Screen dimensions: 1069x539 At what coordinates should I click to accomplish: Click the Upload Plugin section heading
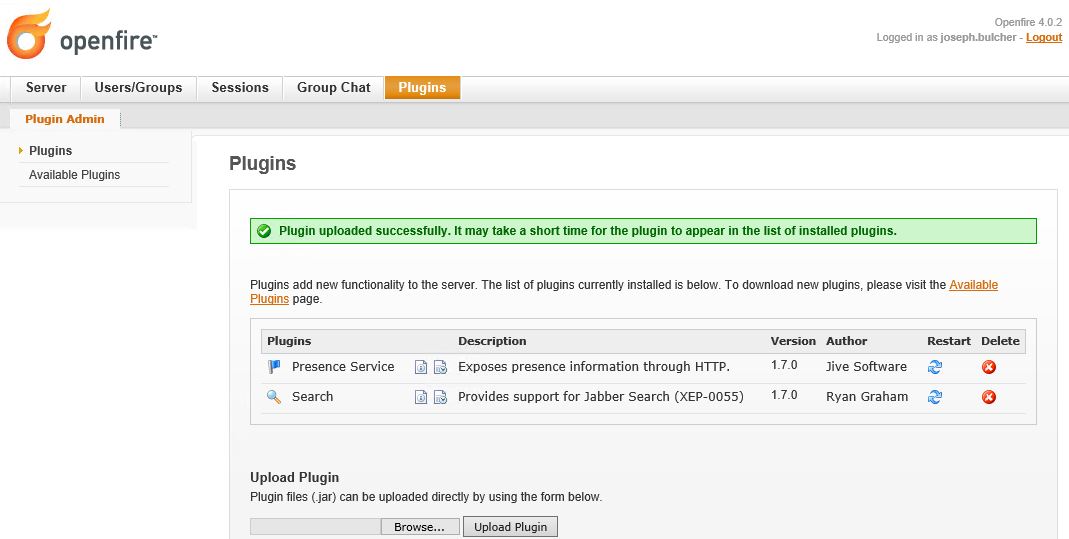pos(295,478)
